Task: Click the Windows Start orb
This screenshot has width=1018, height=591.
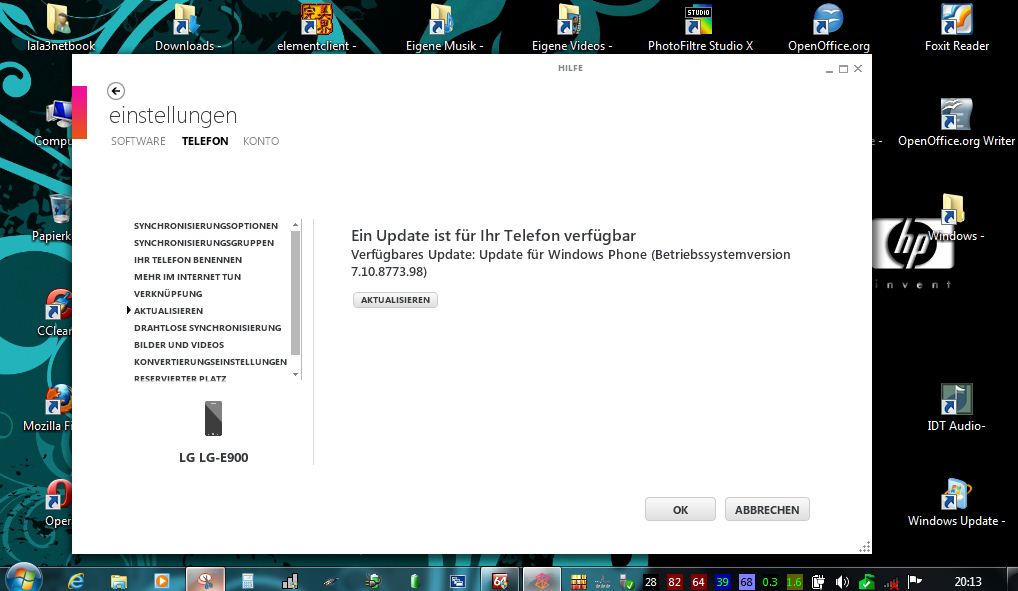Action: [x=25, y=578]
